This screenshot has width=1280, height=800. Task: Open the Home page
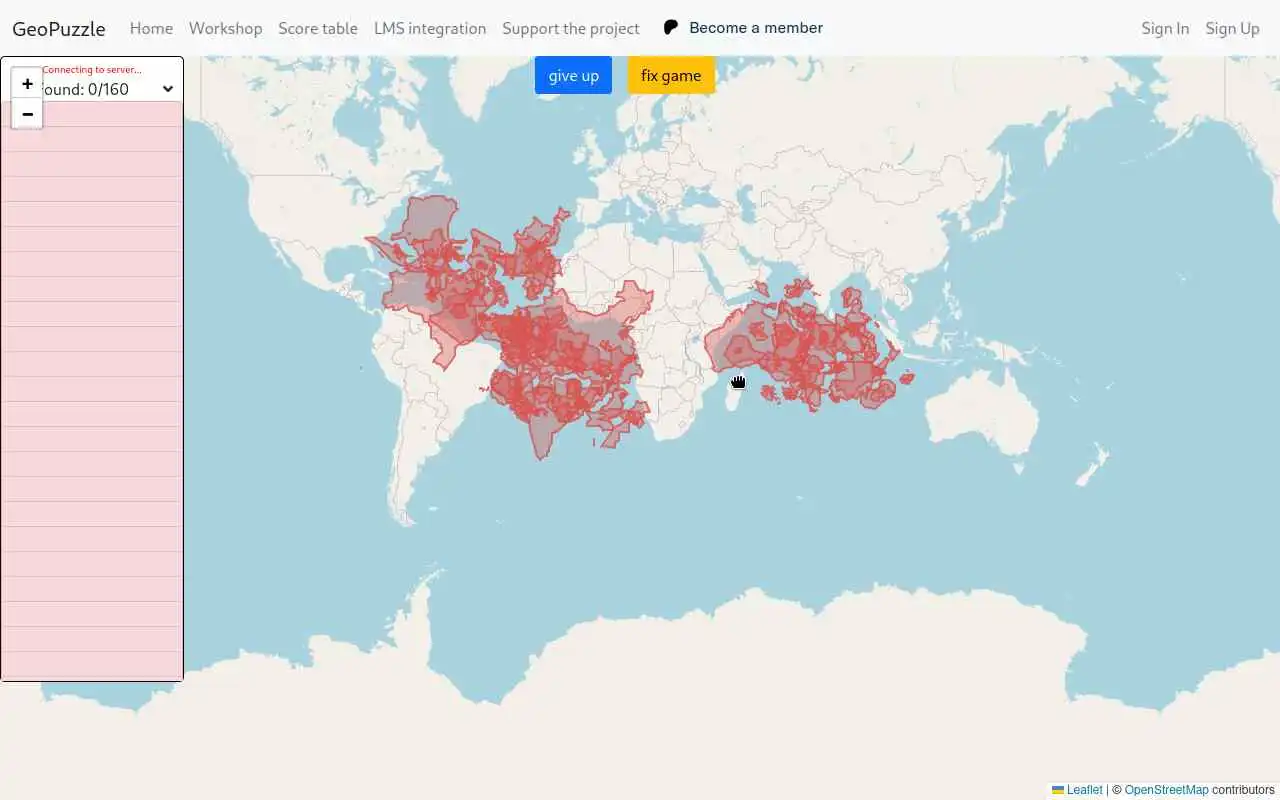click(151, 28)
